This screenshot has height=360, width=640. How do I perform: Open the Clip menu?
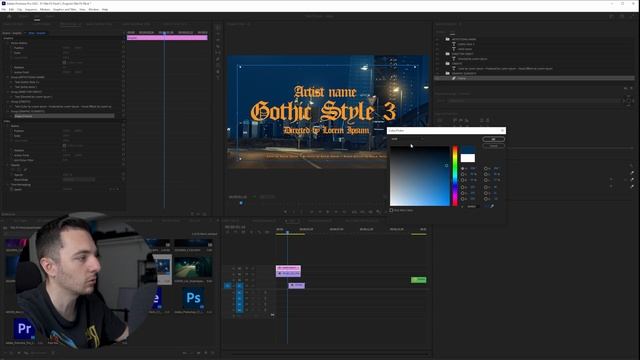click(x=19, y=9)
